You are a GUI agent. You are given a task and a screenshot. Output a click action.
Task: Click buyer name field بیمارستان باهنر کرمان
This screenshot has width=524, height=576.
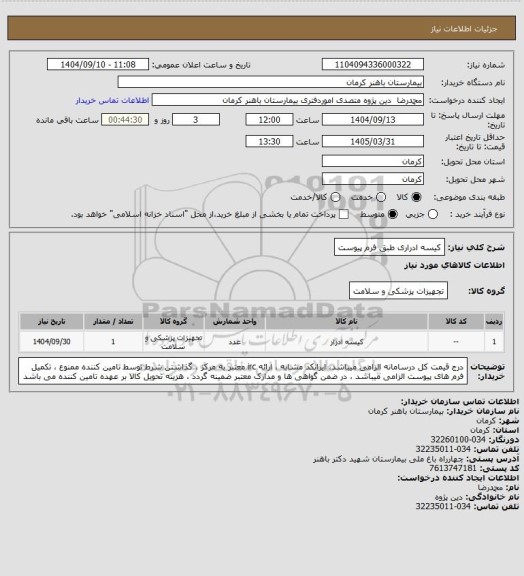coord(270,82)
